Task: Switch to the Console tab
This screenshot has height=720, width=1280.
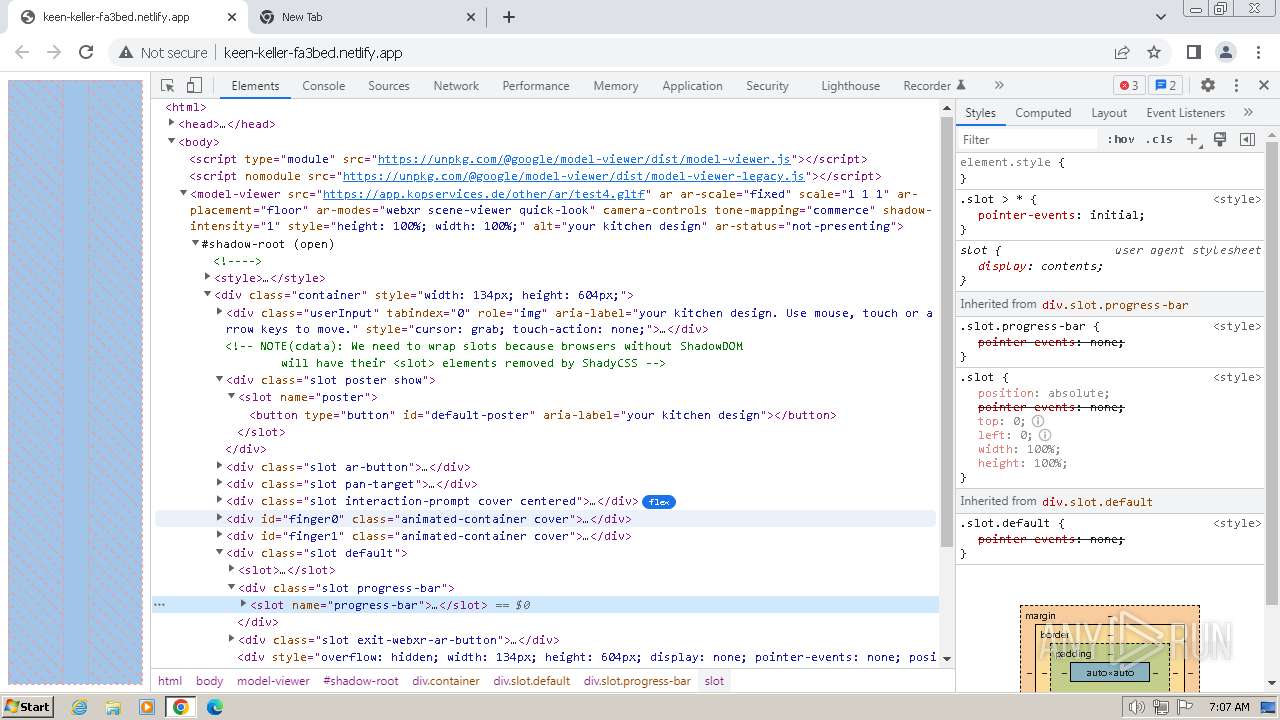Action: [x=324, y=86]
